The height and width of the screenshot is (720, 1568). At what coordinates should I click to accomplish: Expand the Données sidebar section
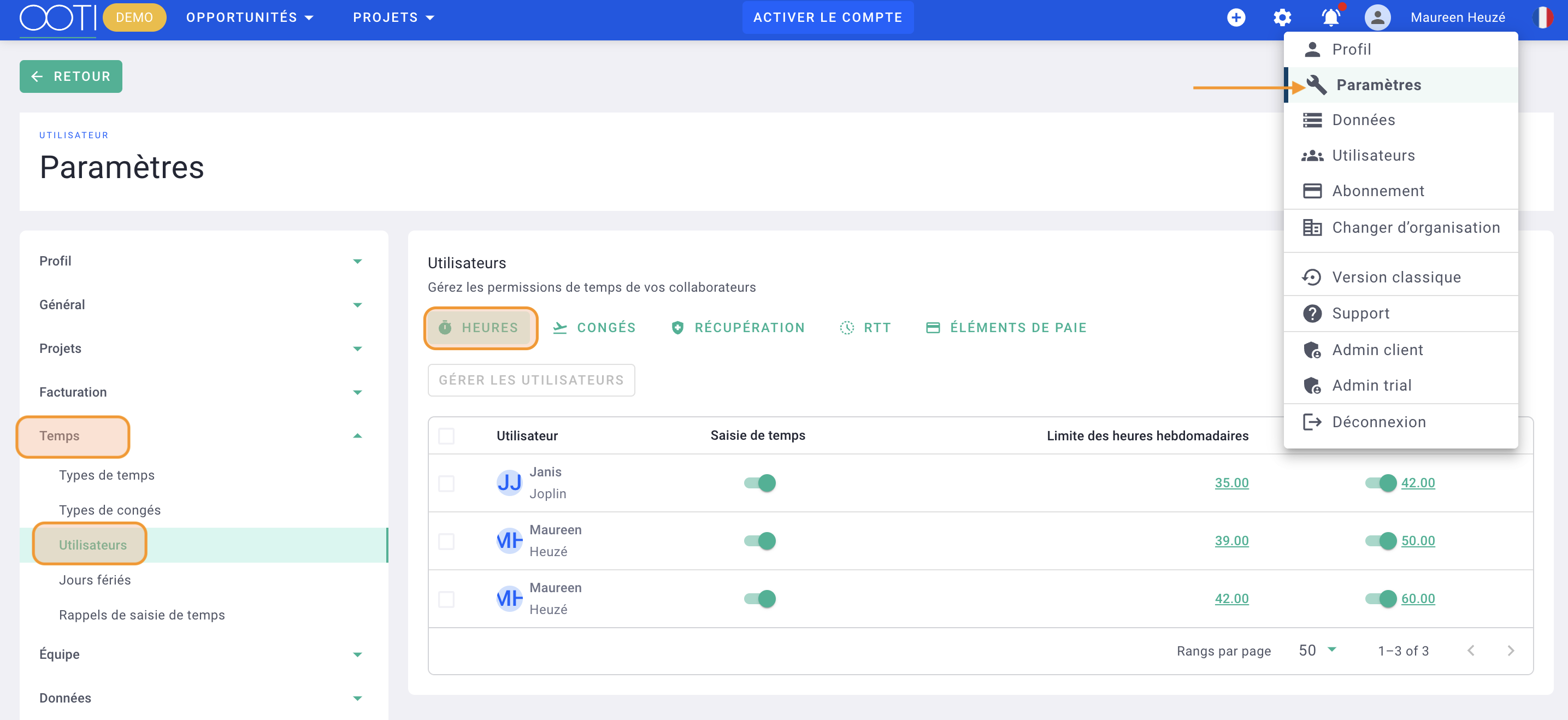click(203, 698)
